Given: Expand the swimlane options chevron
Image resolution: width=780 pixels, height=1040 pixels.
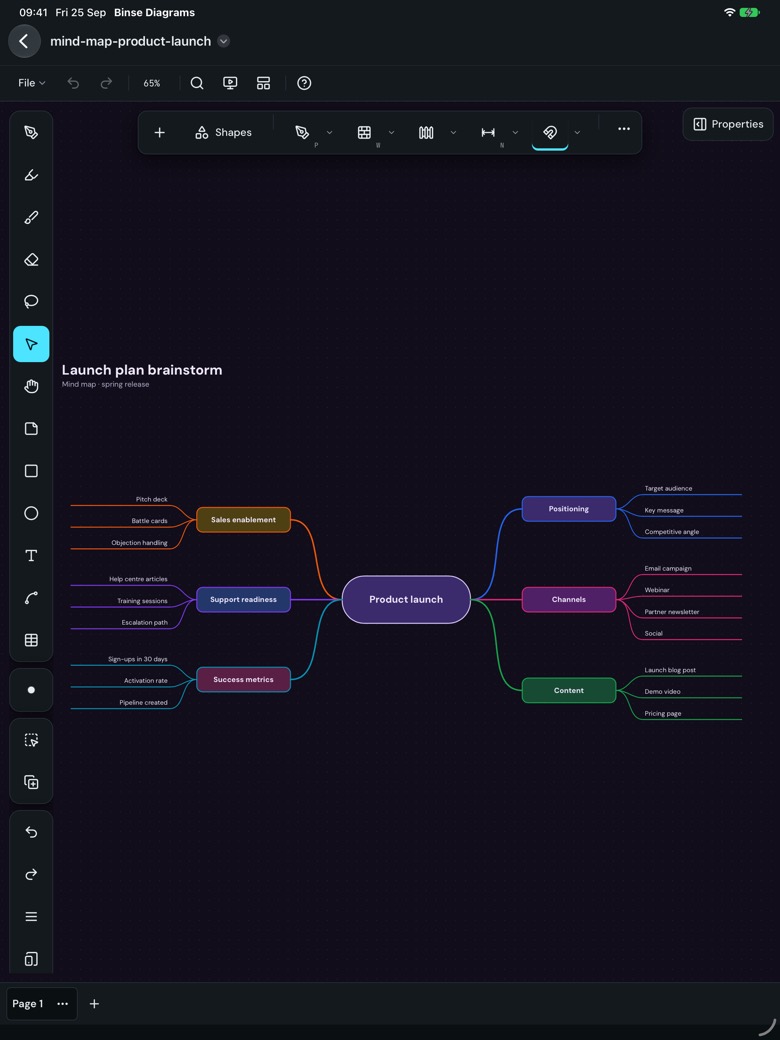Looking at the screenshot, I should pyautogui.click(x=454, y=133).
